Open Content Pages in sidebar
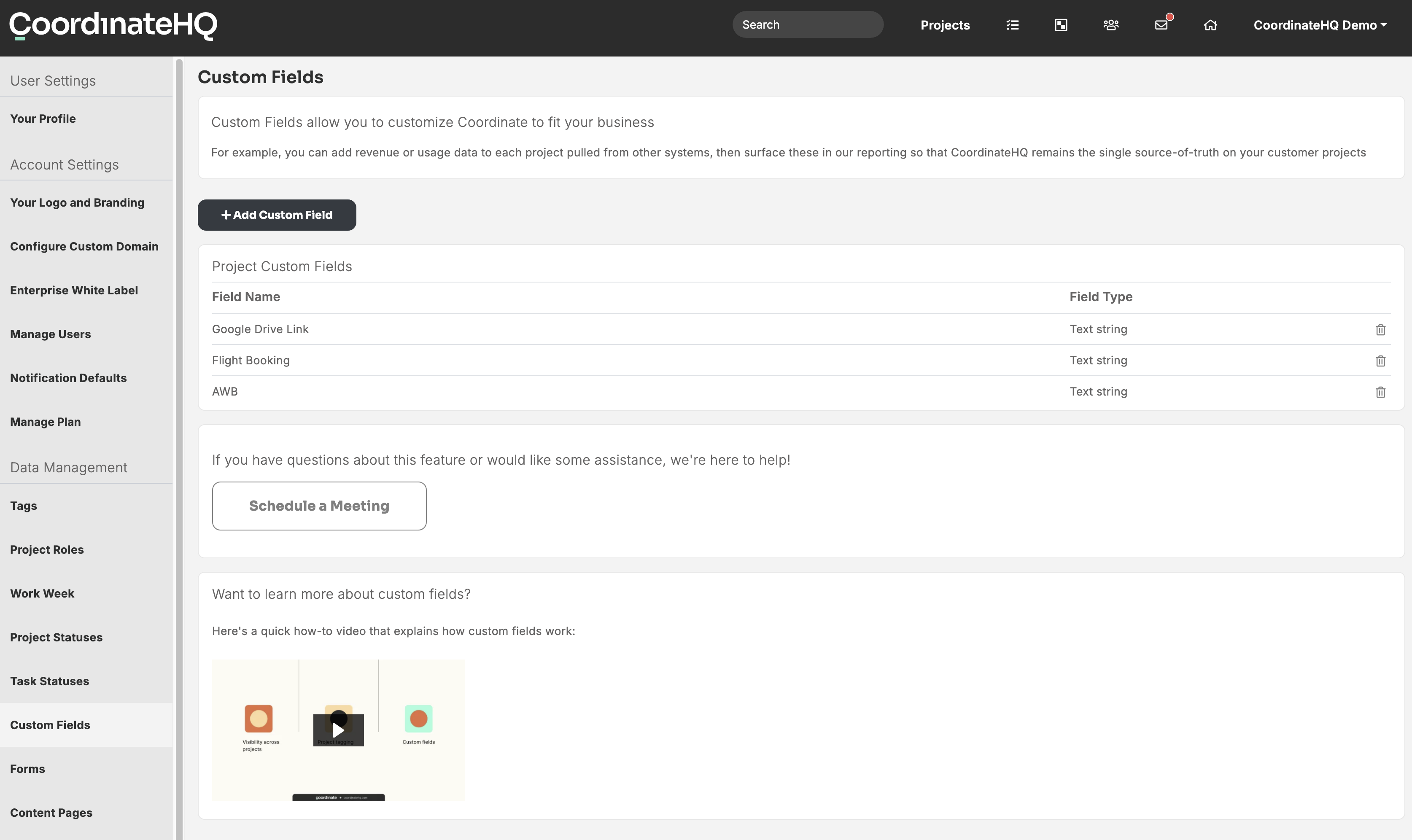The image size is (1412, 840). [51, 813]
